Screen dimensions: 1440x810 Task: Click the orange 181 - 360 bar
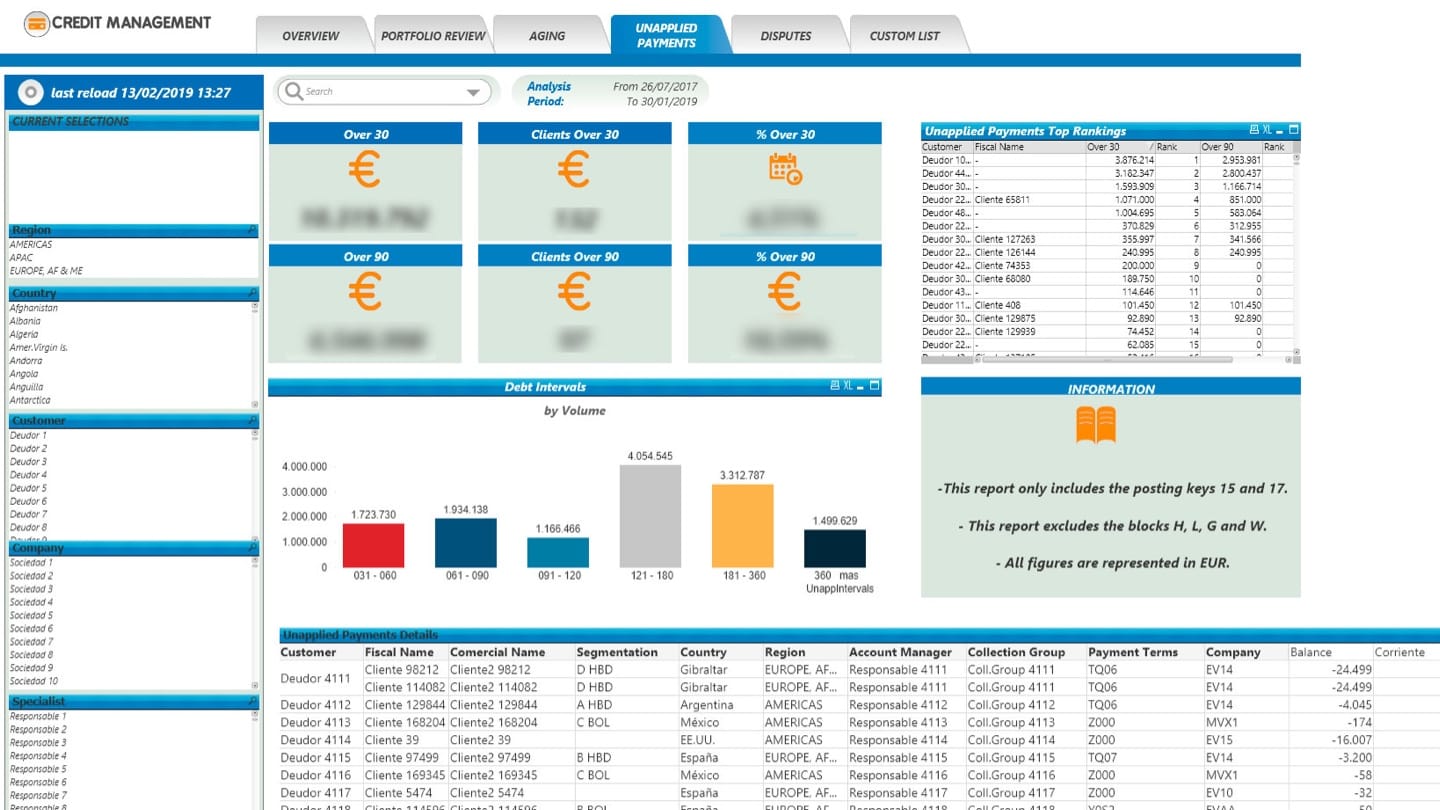coord(742,526)
